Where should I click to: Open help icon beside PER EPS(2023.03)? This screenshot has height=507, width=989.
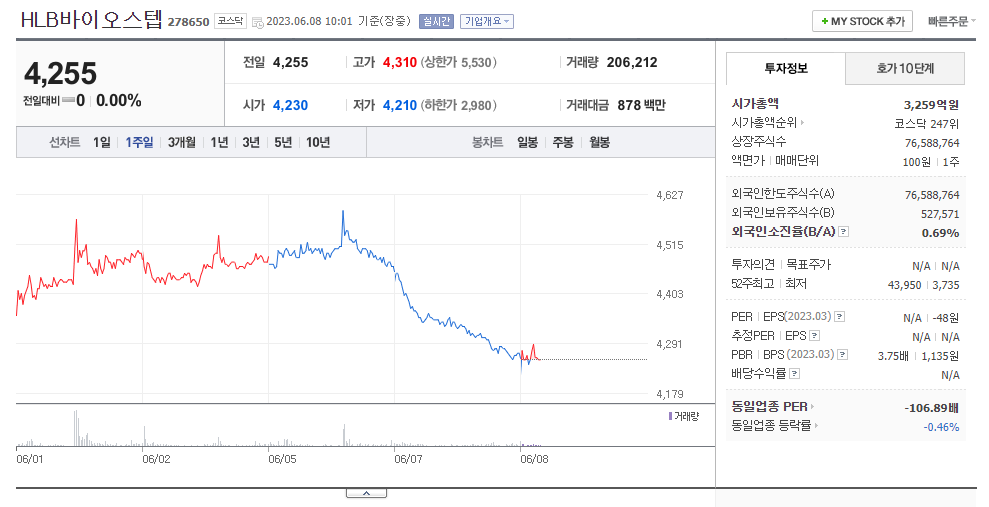click(x=840, y=317)
